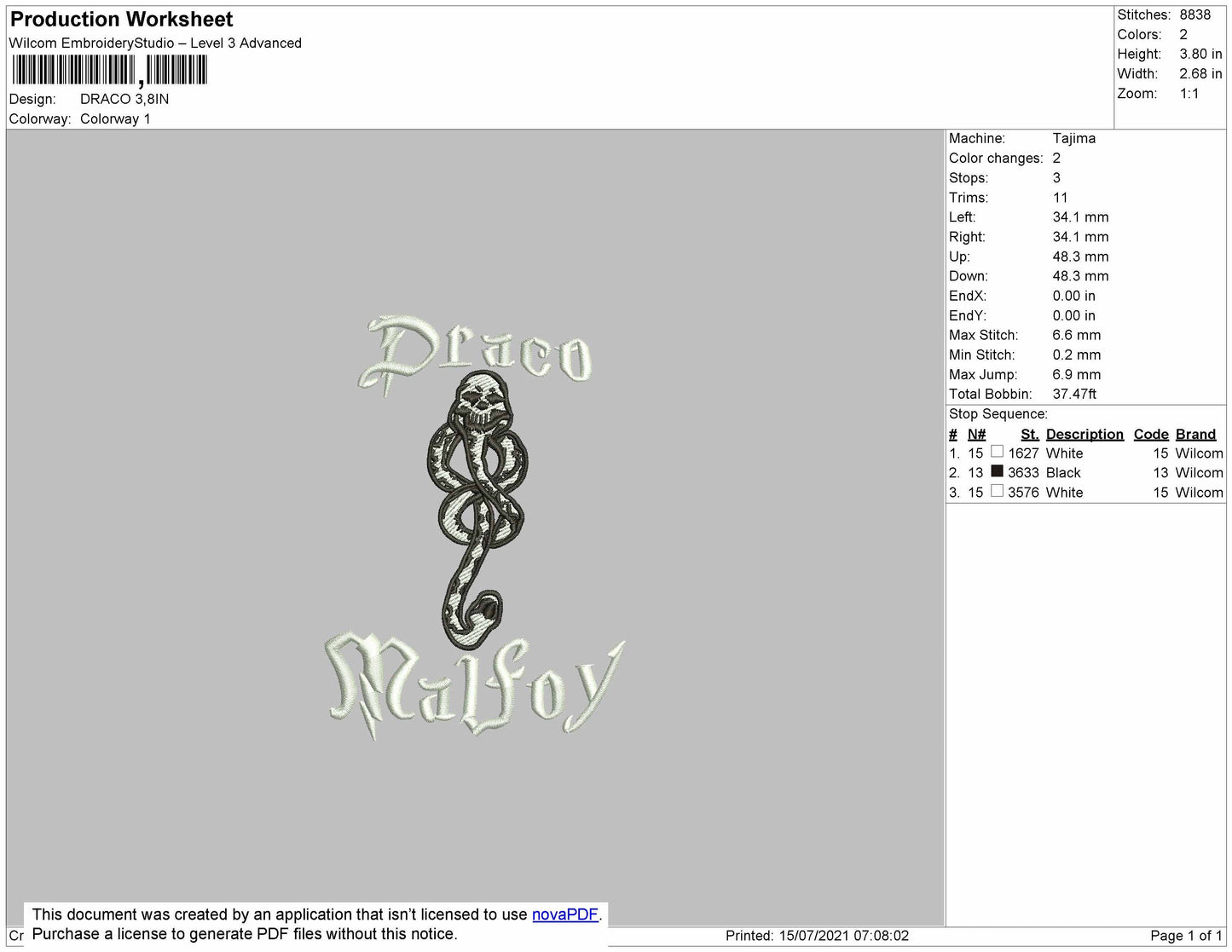The image size is (1232, 952).
Task: Select the Height value '3.80 in'
Action: (x=1200, y=54)
